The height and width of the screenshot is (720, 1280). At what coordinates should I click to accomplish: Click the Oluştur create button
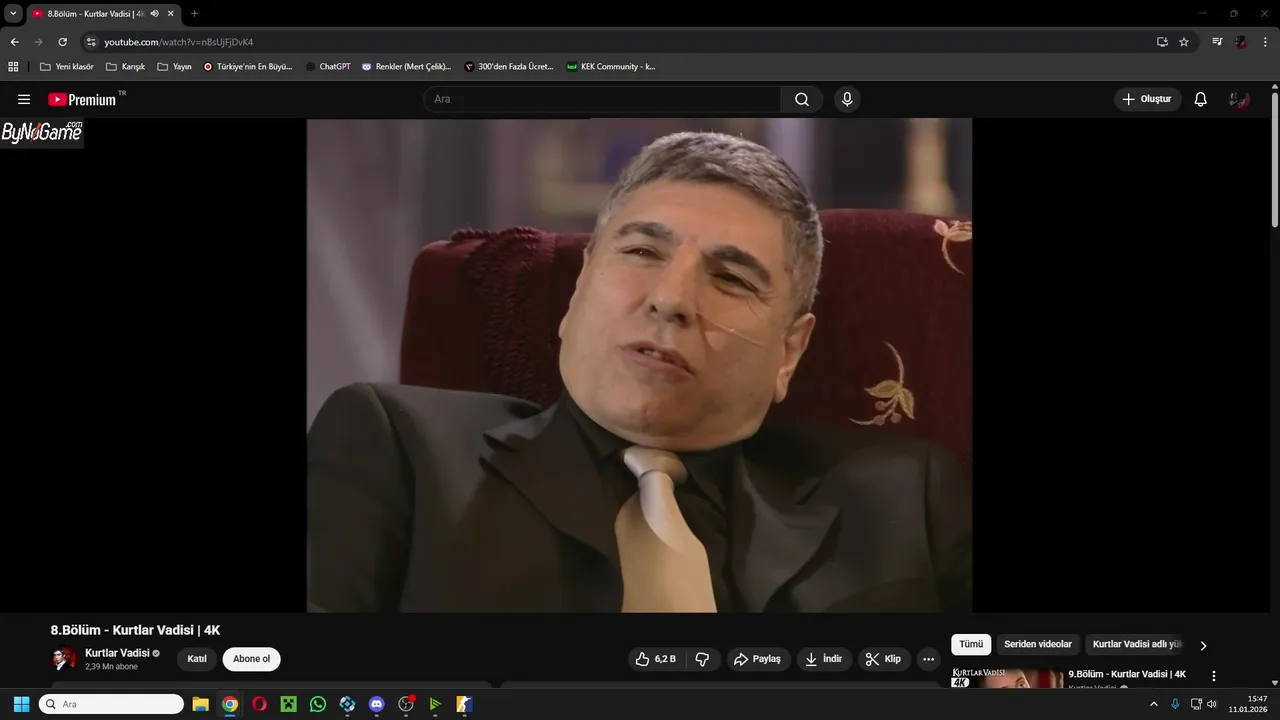tap(1147, 99)
